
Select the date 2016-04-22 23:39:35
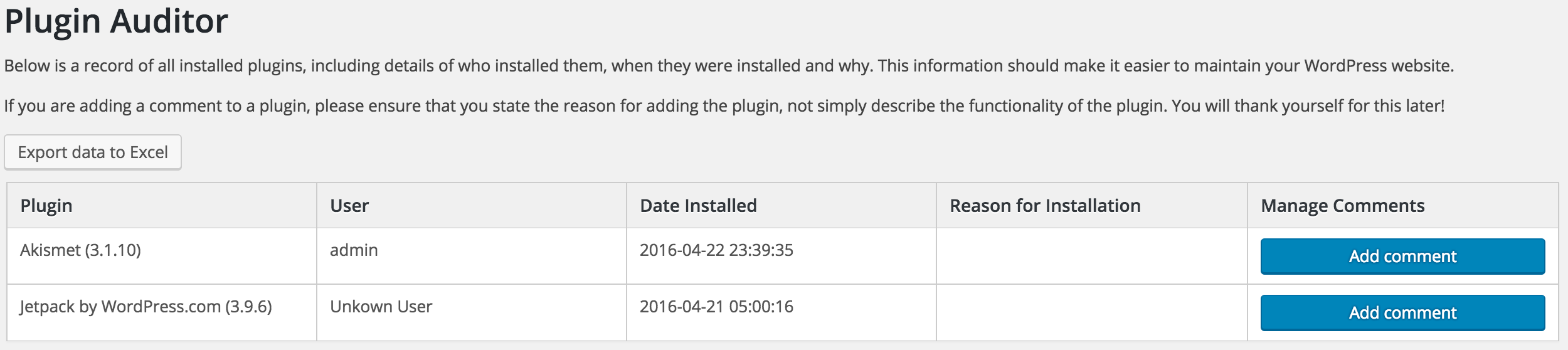(x=716, y=250)
